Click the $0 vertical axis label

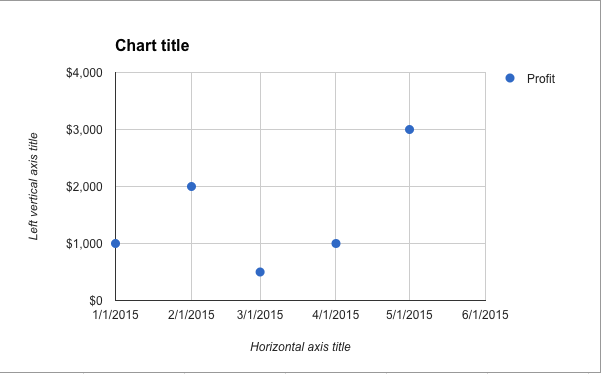95,300
